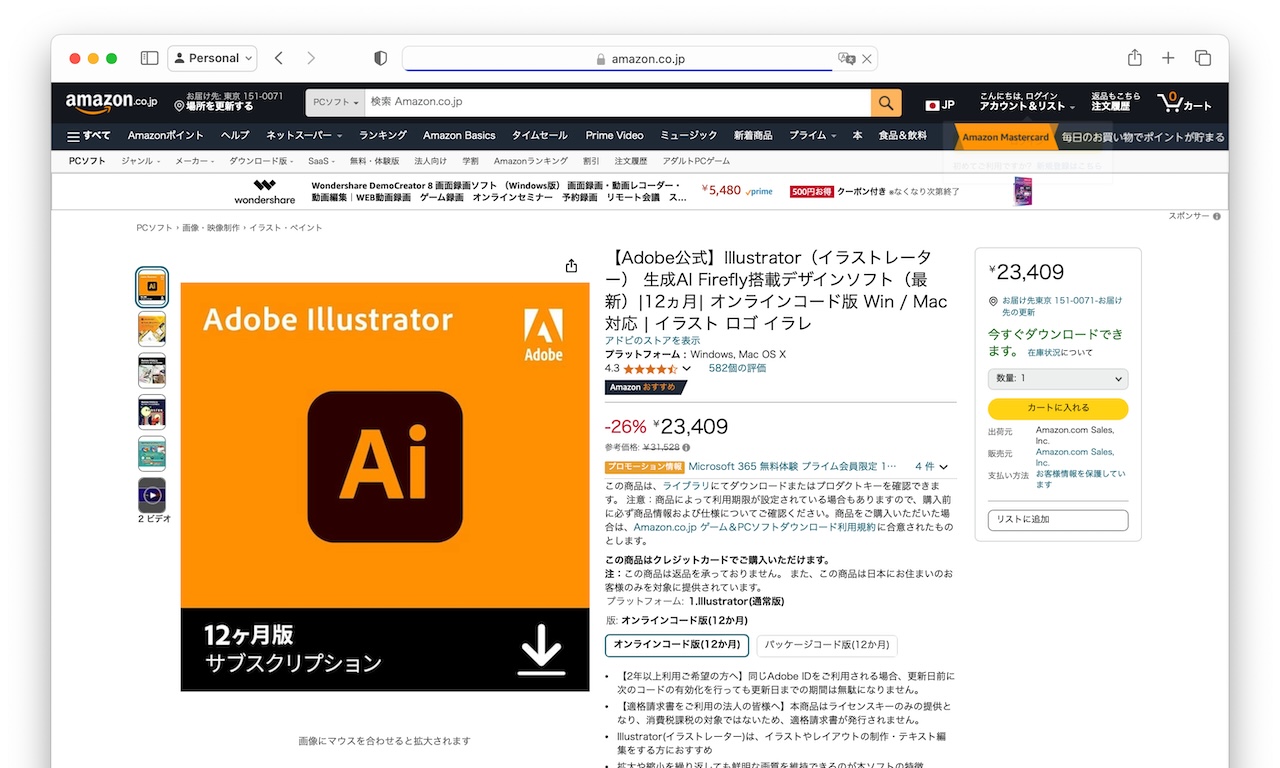
Task: Open タイムセール in nav bar
Action: pos(540,136)
